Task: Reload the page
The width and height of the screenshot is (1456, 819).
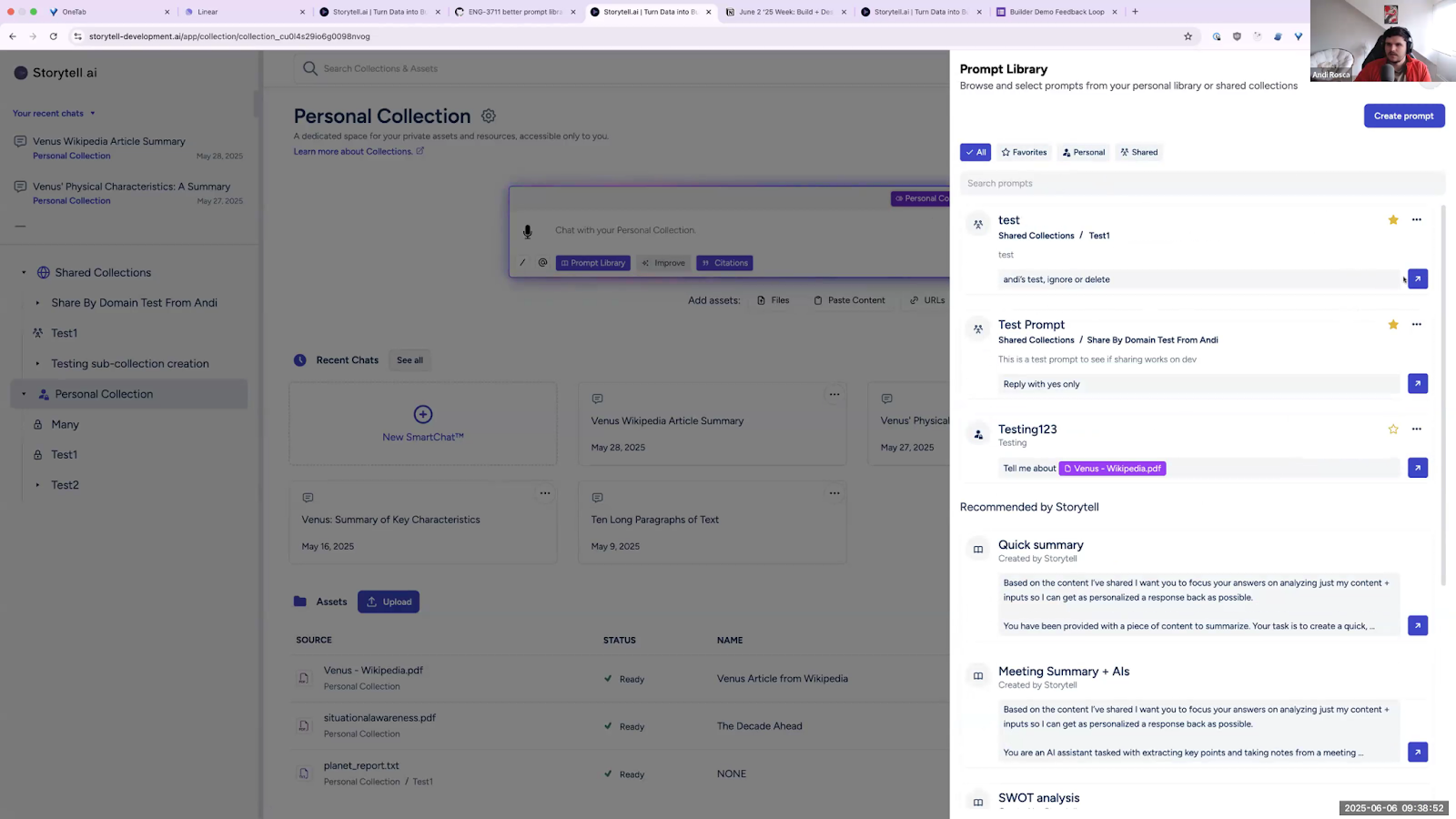Action: 54,36
